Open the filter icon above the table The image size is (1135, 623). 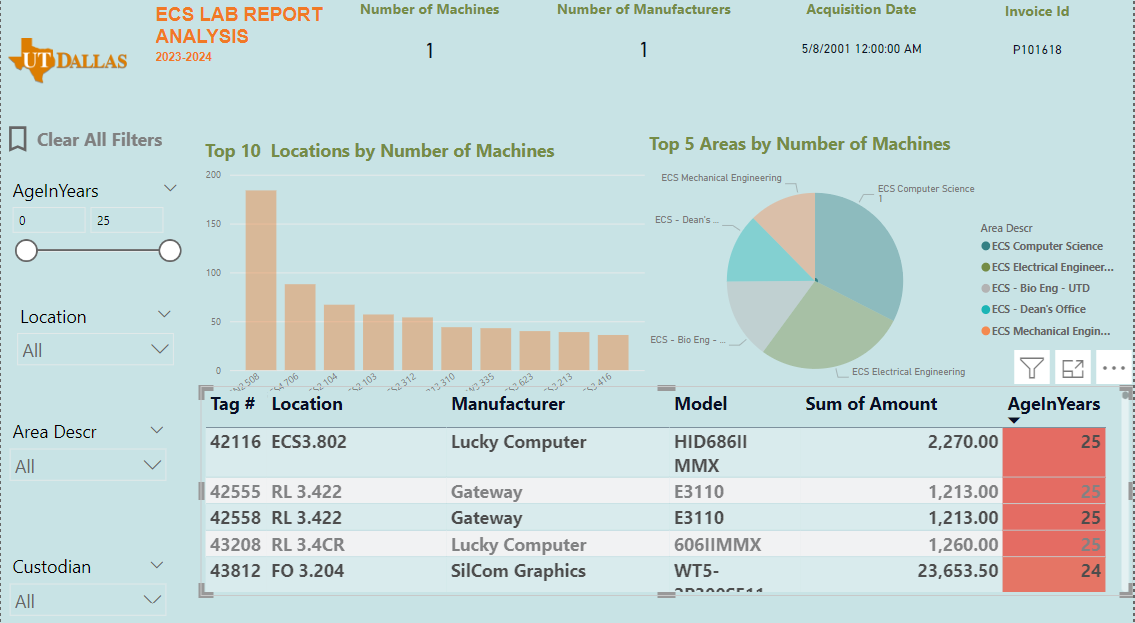pyautogui.click(x=1031, y=368)
